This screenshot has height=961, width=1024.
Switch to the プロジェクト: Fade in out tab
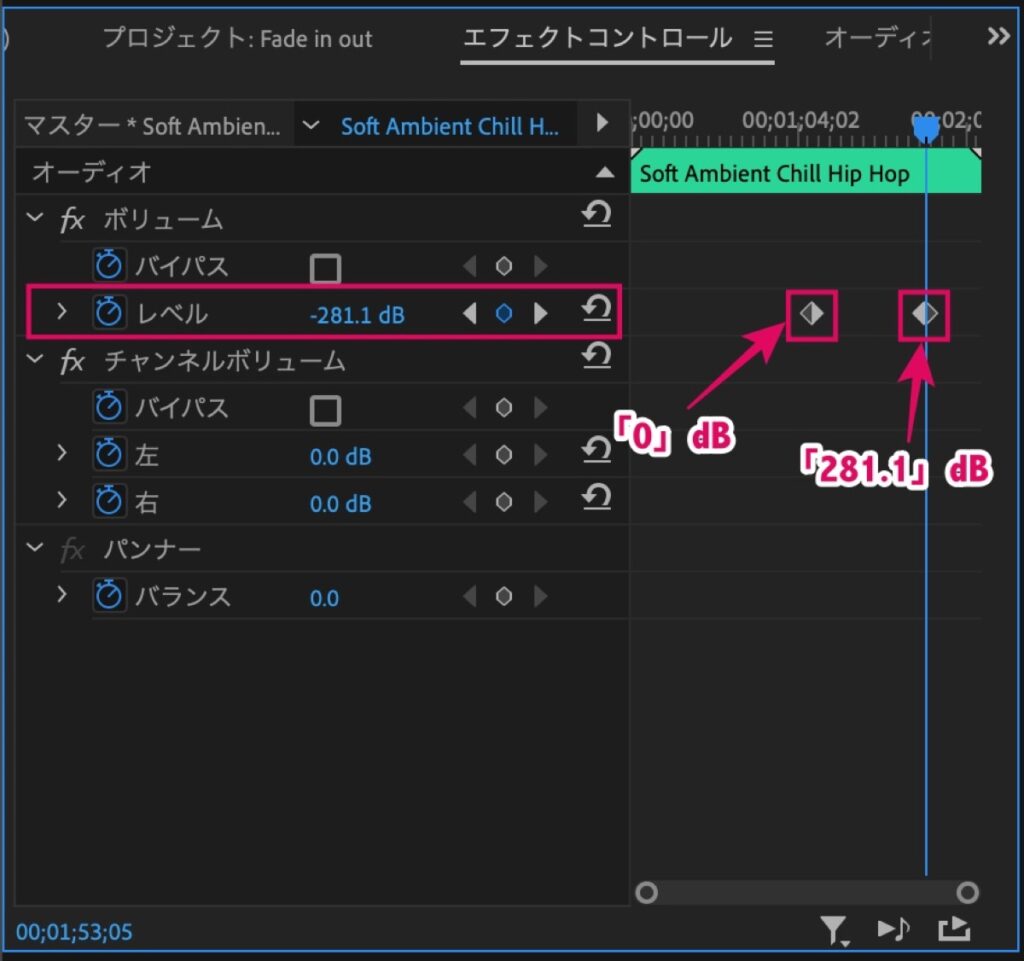tap(238, 38)
